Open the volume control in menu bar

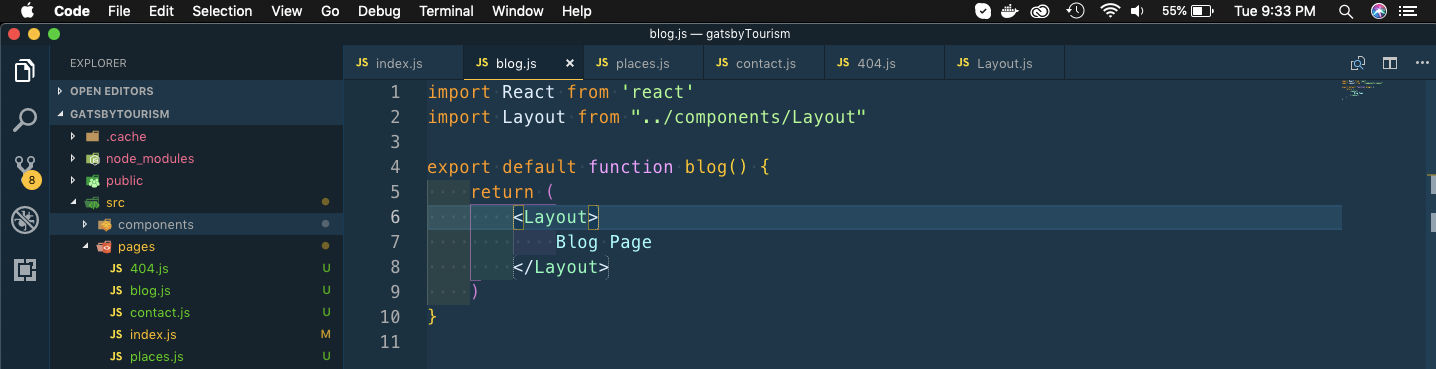(1137, 11)
